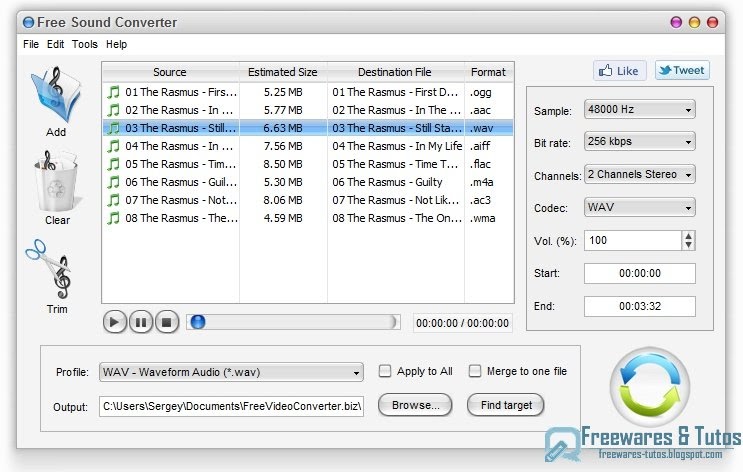
Task: Click the Twitter Tweet button
Action: coord(682,71)
